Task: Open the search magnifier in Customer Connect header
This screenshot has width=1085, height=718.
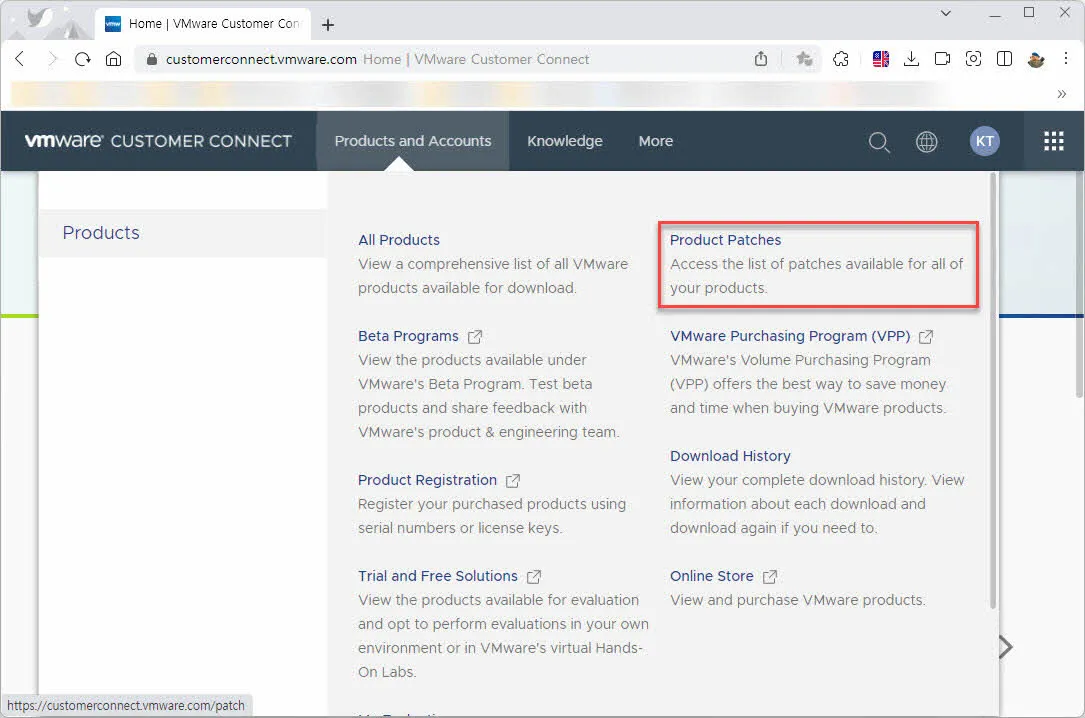Action: (x=879, y=141)
